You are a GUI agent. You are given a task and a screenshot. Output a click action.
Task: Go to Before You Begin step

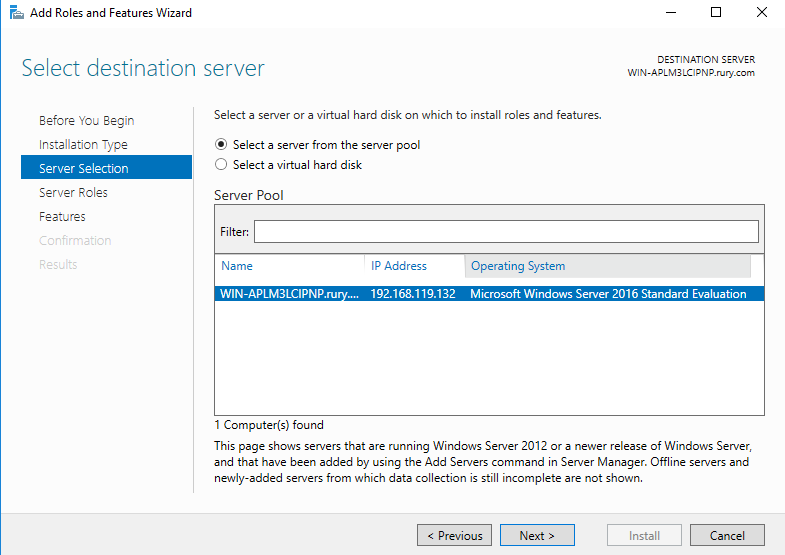[87, 121]
